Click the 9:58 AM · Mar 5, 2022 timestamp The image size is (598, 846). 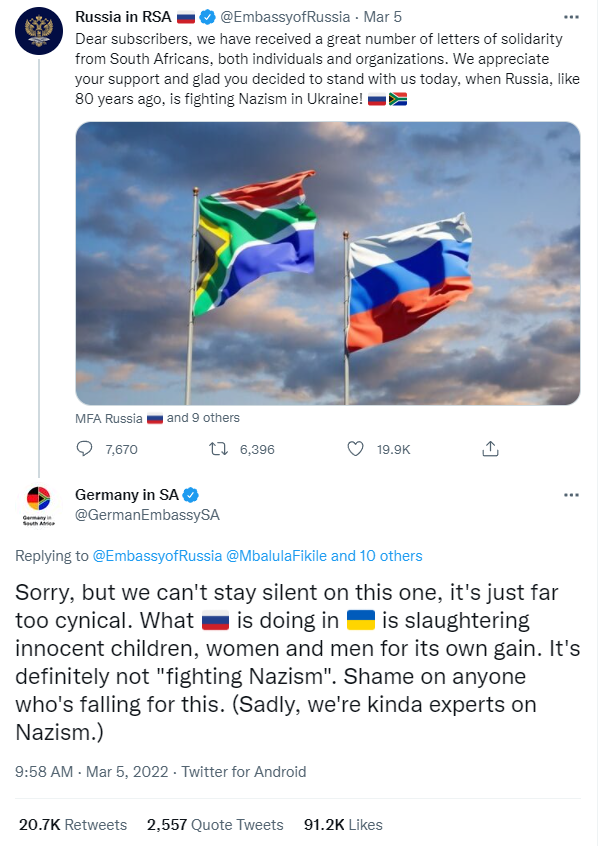[x=92, y=772]
